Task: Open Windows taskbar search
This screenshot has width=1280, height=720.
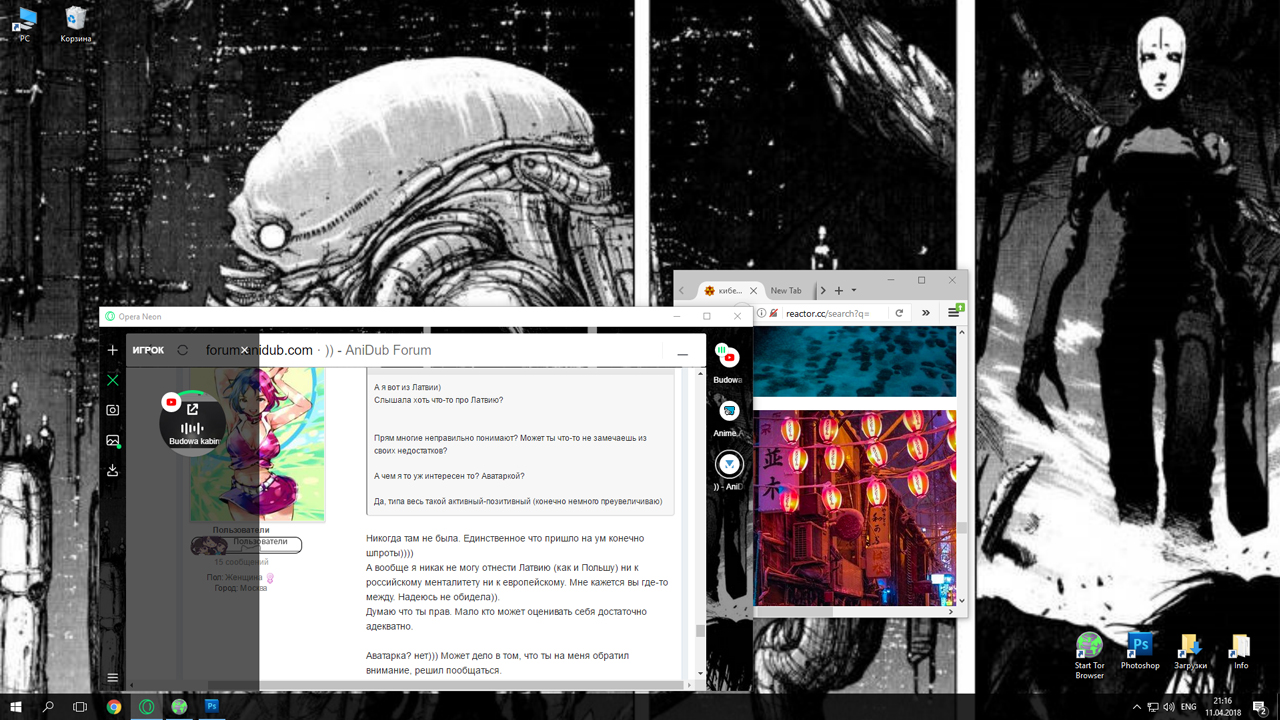Action: [x=48, y=706]
